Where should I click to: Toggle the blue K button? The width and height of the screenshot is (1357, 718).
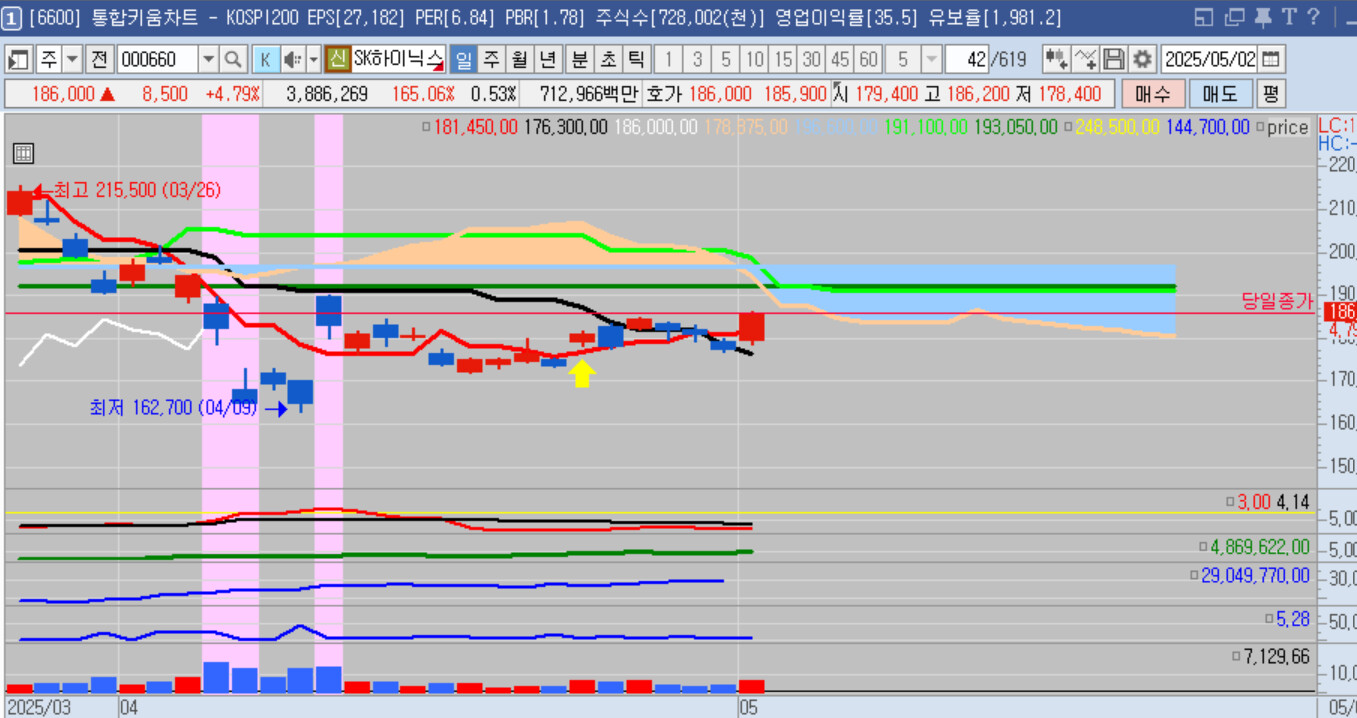tap(264, 59)
